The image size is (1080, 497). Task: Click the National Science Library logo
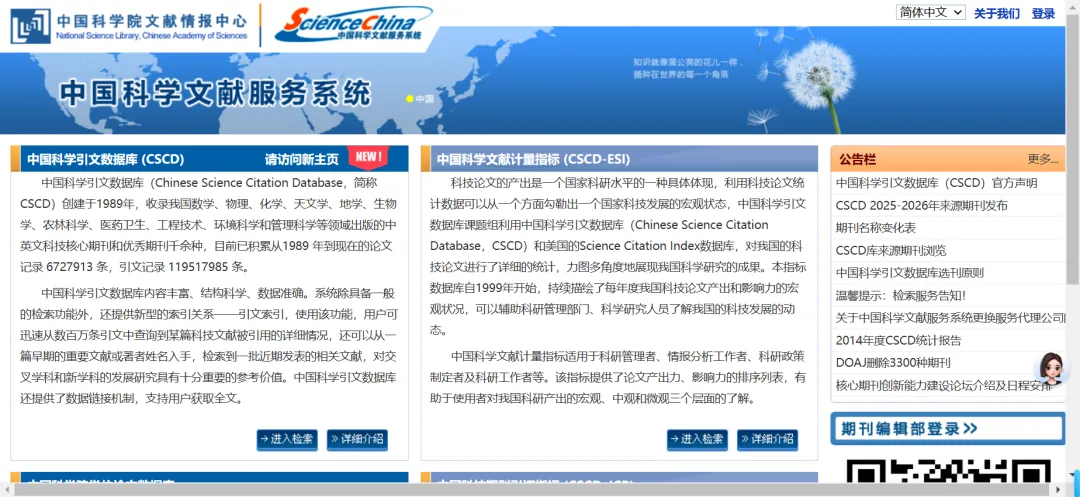coord(129,26)
